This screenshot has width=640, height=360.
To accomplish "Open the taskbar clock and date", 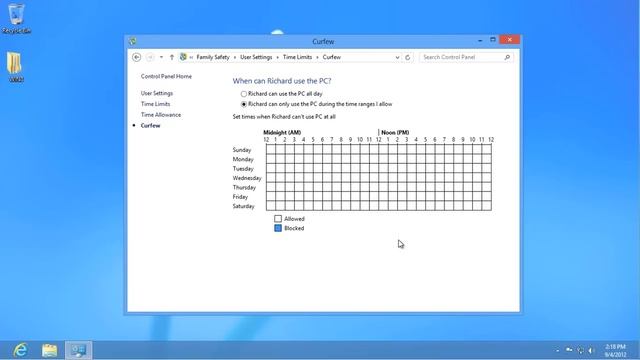I will pos(616,351).
